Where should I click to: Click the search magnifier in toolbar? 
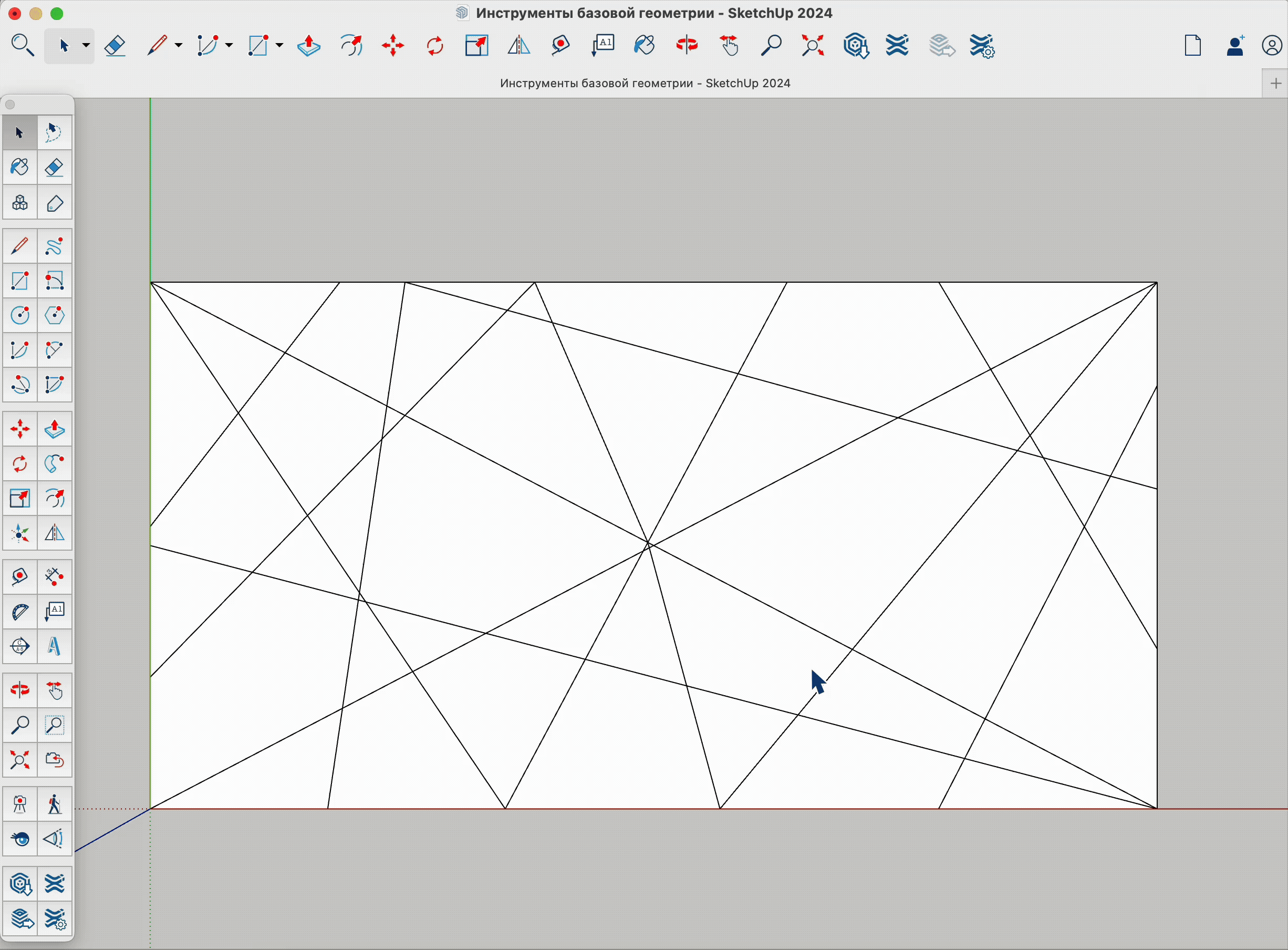pyautogui.click(x=23, y=45)
